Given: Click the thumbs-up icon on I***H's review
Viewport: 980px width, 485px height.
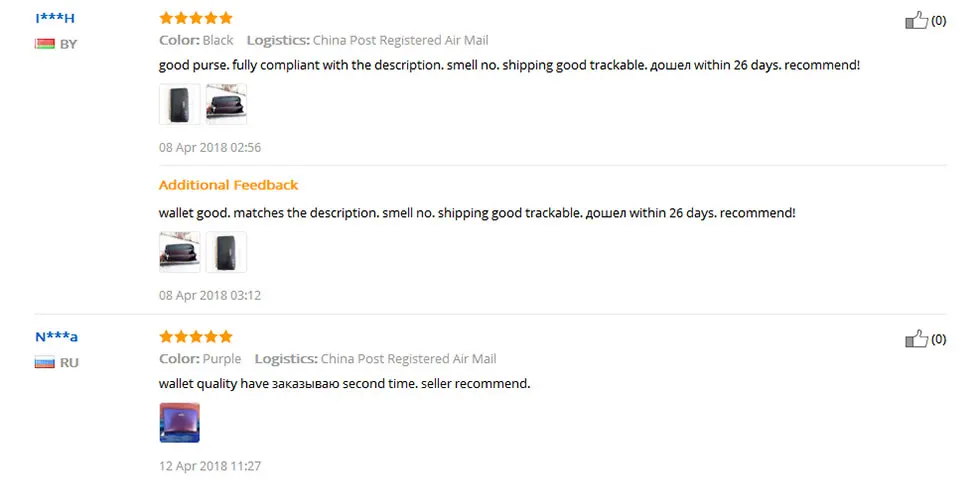Looking at the screenshot, I should (x=916, y=21).
